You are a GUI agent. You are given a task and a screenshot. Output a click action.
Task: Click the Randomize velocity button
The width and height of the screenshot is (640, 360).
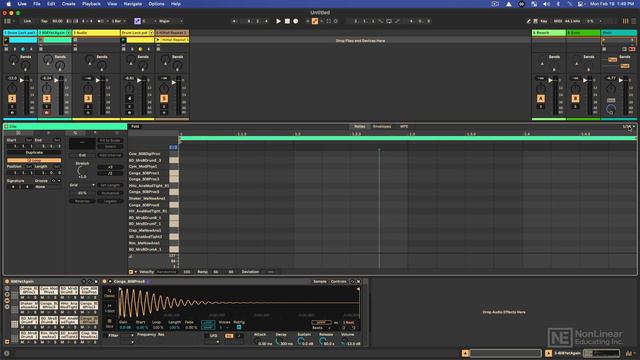[166, 272]
